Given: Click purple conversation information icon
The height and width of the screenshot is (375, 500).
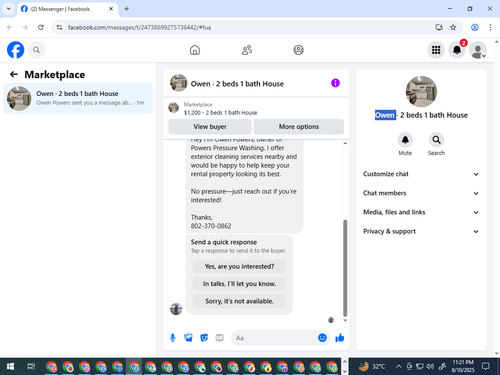Looking at the screenshot, I should click(x=335, y=83).
